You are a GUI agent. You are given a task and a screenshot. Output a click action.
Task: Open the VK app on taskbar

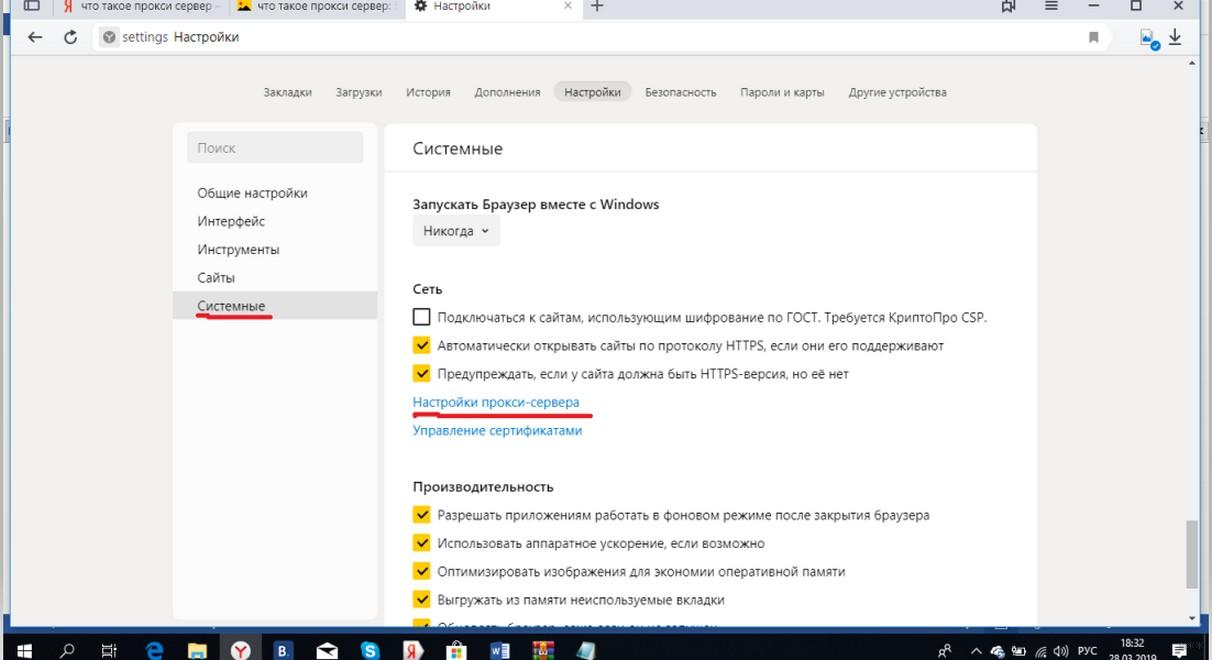[284, 650]
